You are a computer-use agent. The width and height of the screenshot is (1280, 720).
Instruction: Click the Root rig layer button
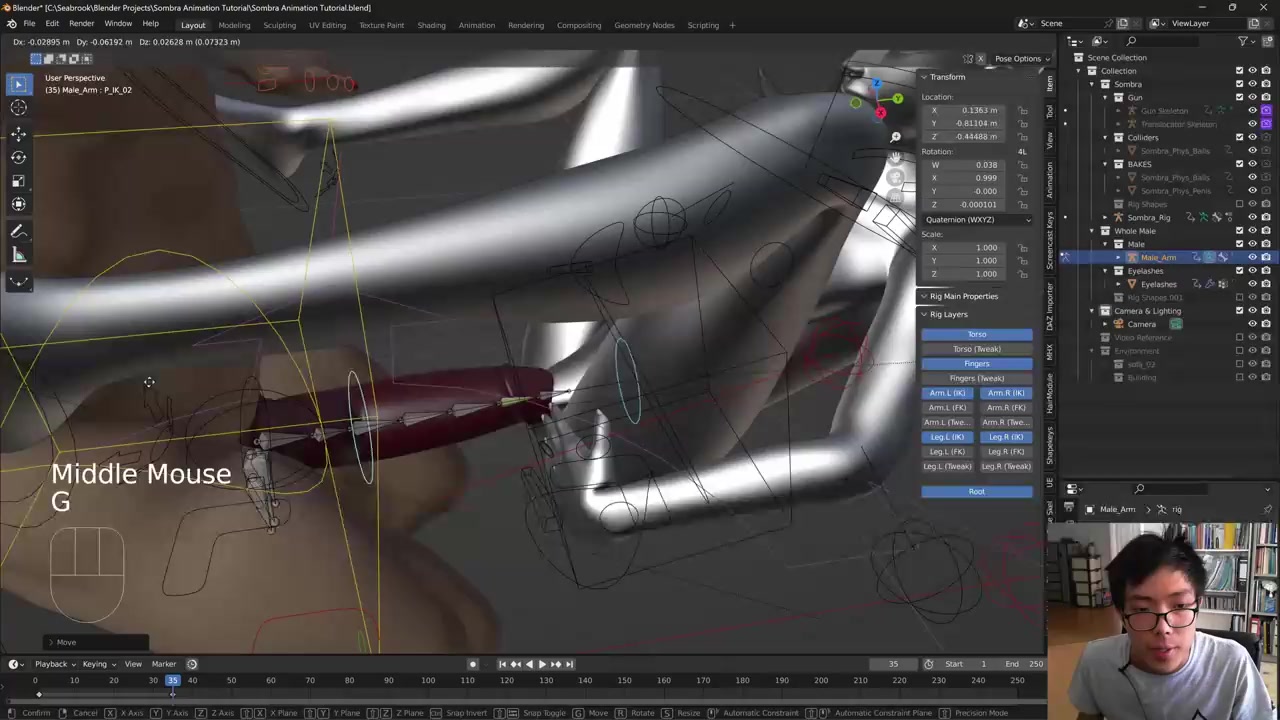tap(976, 492)
